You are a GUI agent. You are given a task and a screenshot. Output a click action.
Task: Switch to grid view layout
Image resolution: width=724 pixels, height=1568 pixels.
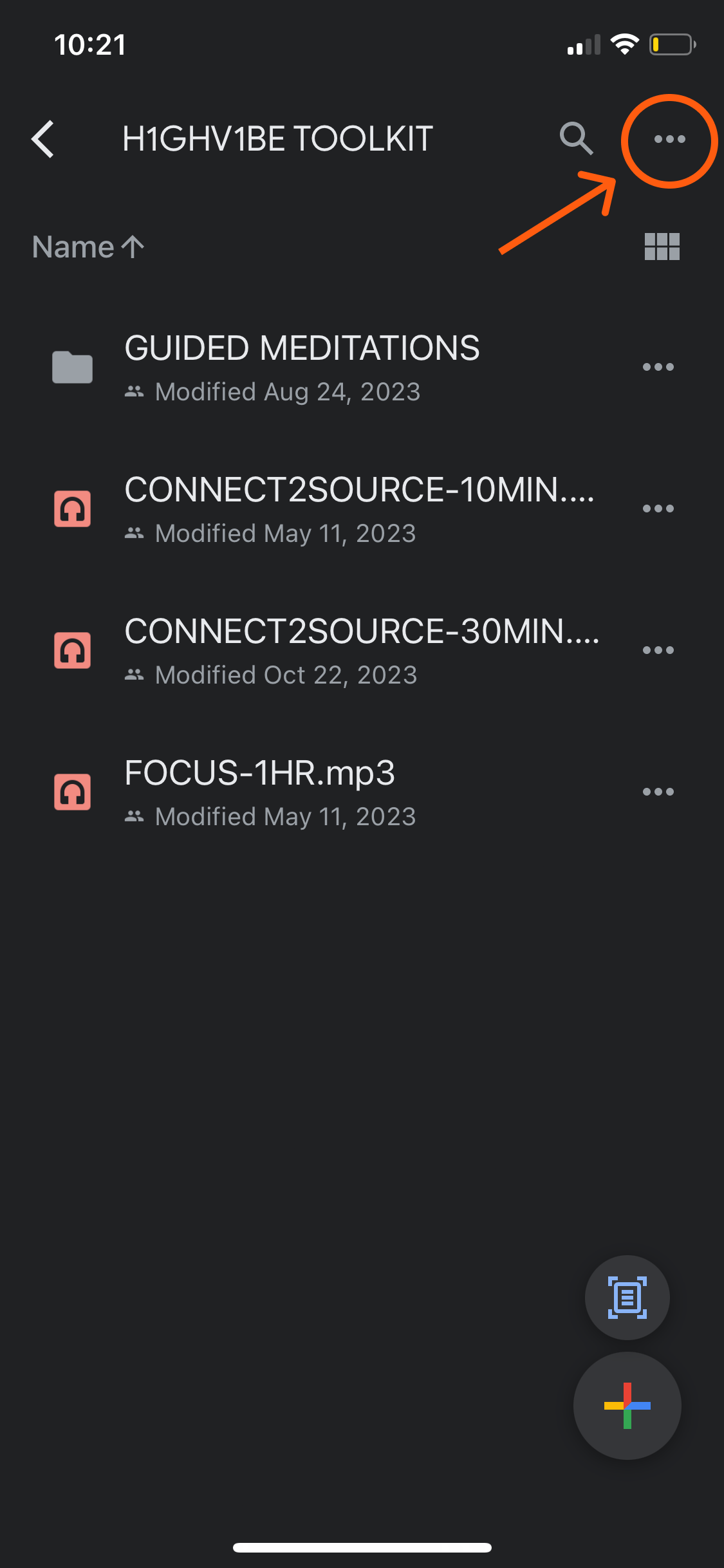click(662, 247)
